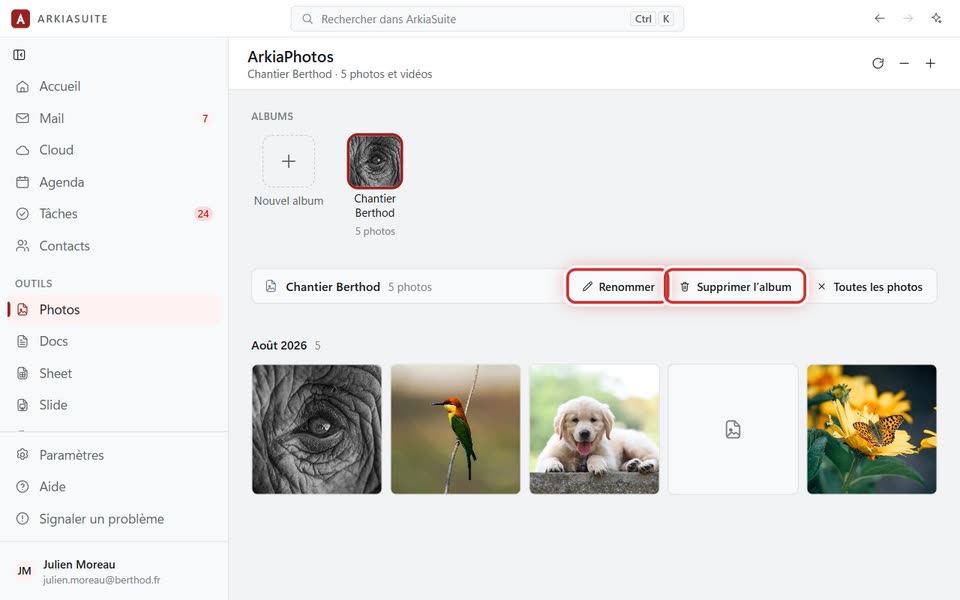Image resolution: width=960 pixels, height=600 pixels.
Task: Zoom out with the minus icon
Action: [x=904, y=63]
